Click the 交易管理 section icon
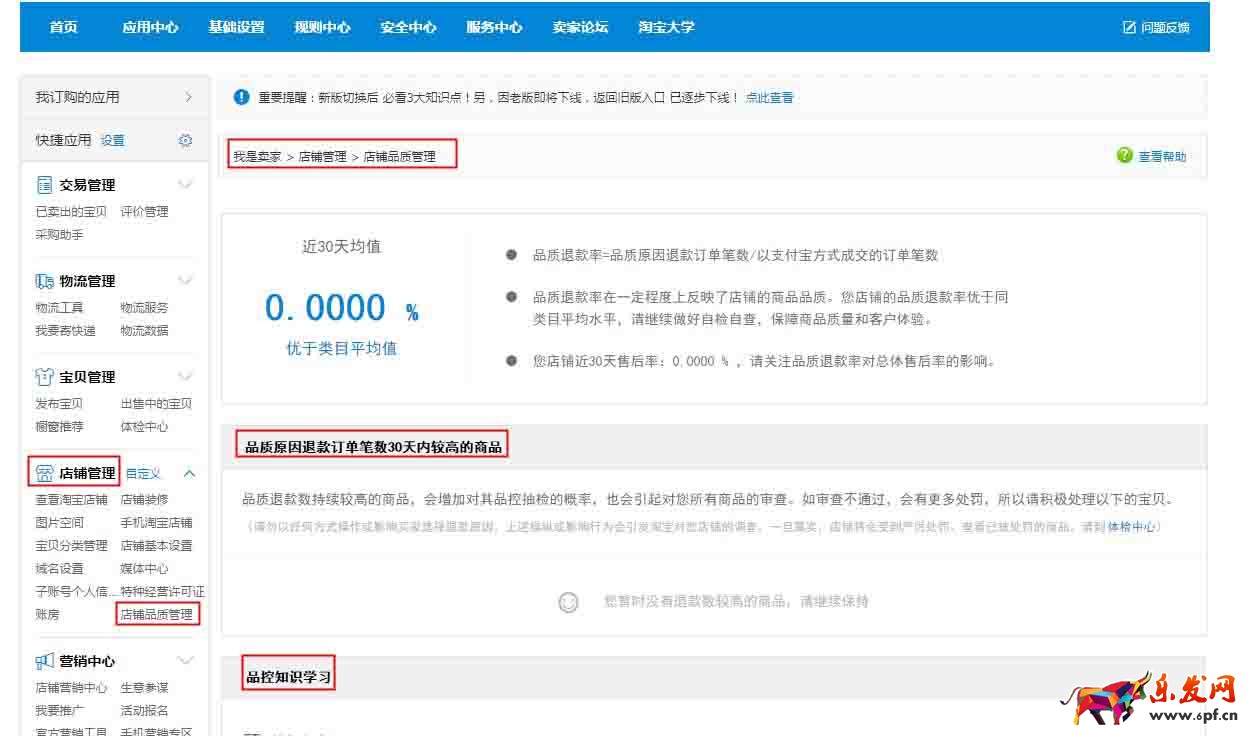The width and height of the screenshot is (1248, 736). [x=44, y=185]
